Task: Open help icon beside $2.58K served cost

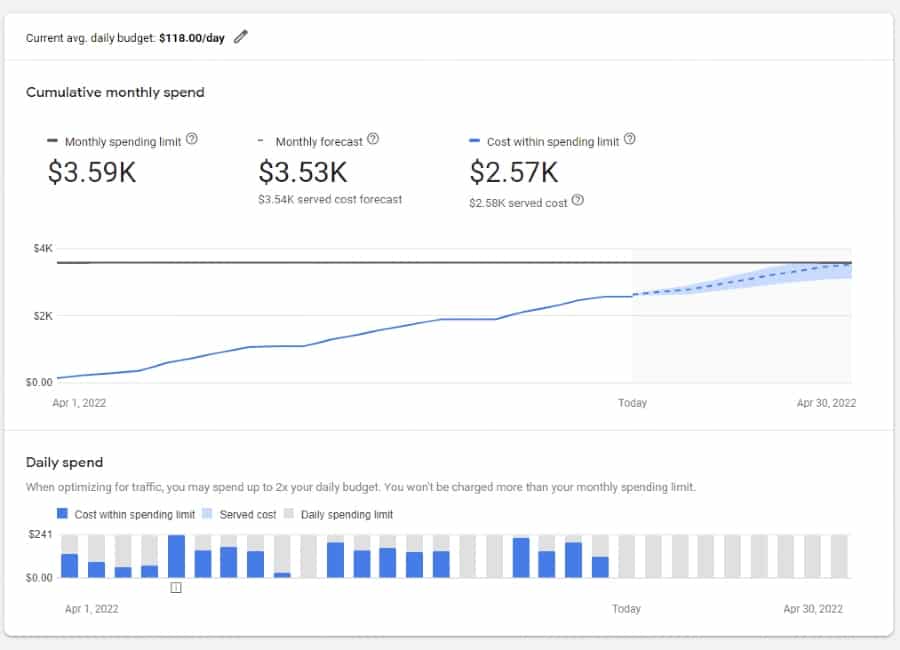Action: click(578, 200)
